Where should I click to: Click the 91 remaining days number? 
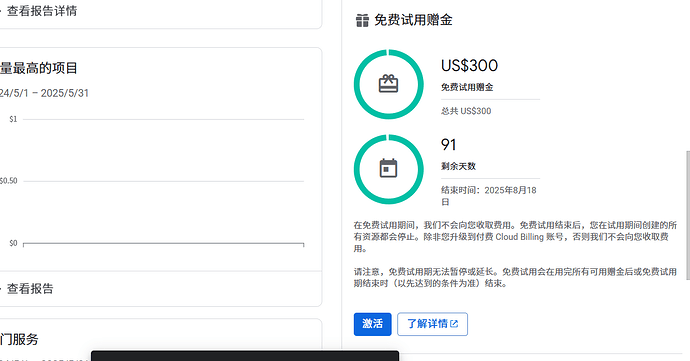[x=448, y=145]
